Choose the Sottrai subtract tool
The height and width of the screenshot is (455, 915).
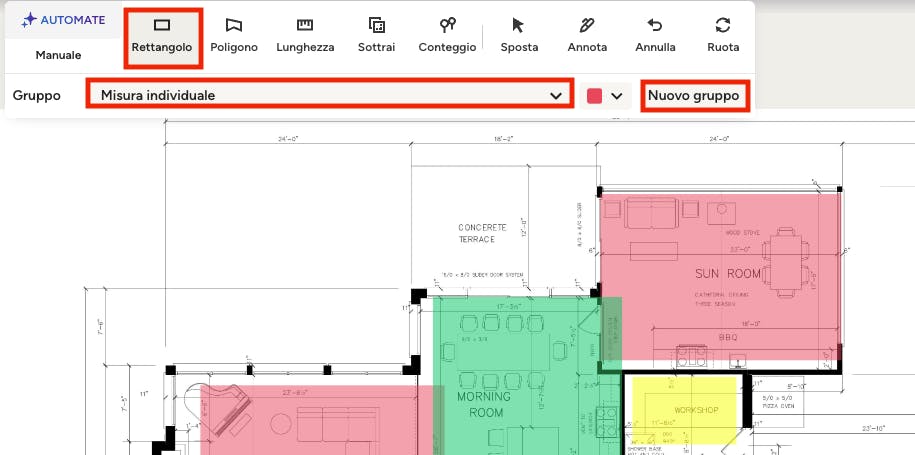(376, 36)
